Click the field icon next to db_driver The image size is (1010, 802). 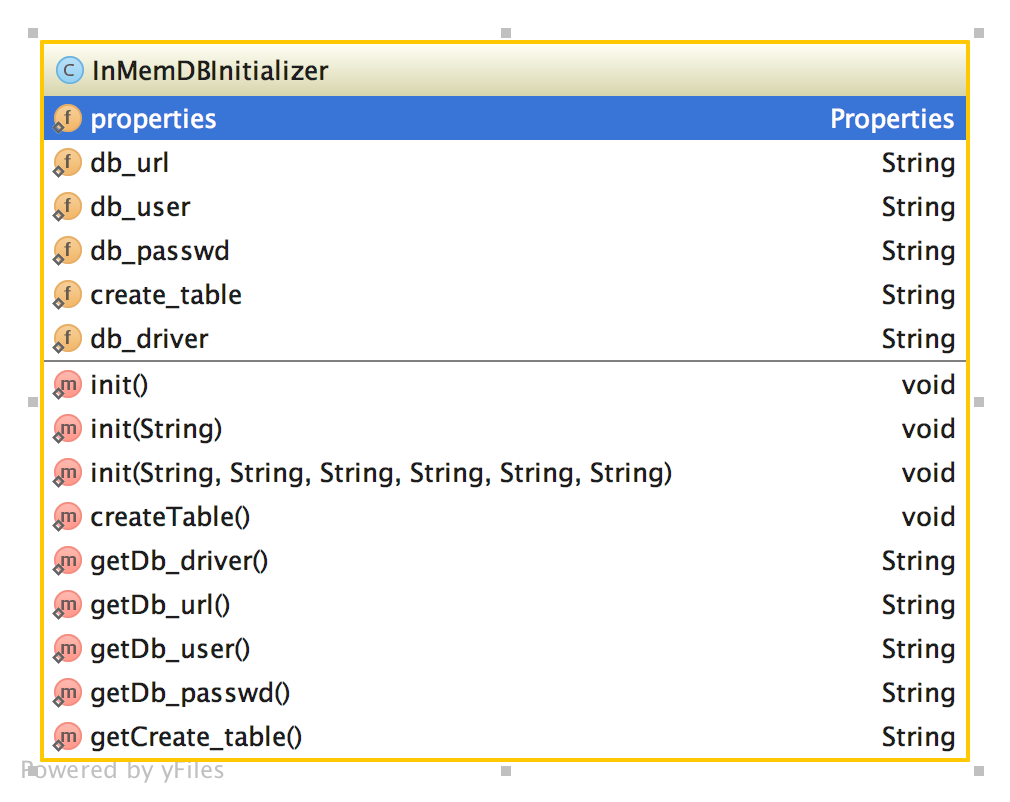(x=67, y=339)
